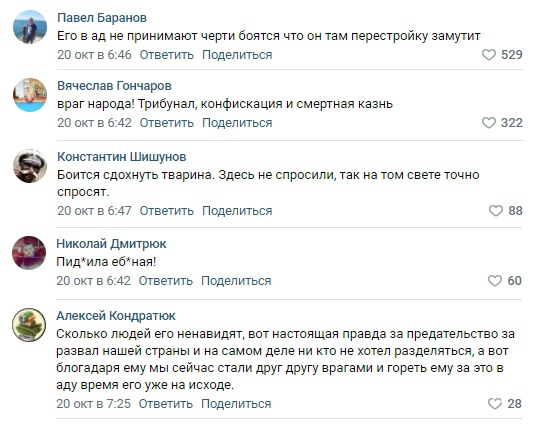Open timestamp 20 окт в 7:25
This screenshot has width=542, height=437.
(94, 403)
